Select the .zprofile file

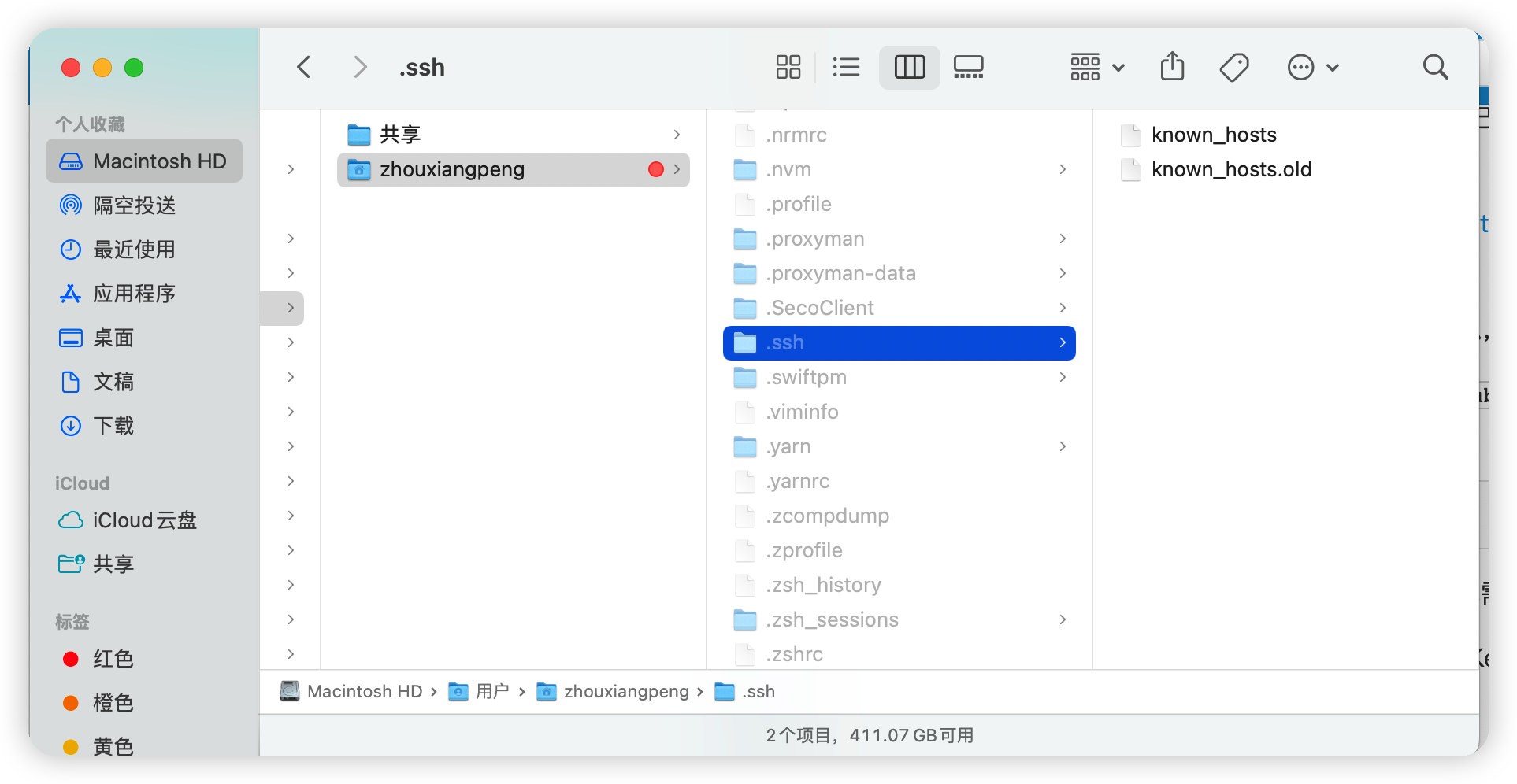pyautogui.click(x=899, y=550)
